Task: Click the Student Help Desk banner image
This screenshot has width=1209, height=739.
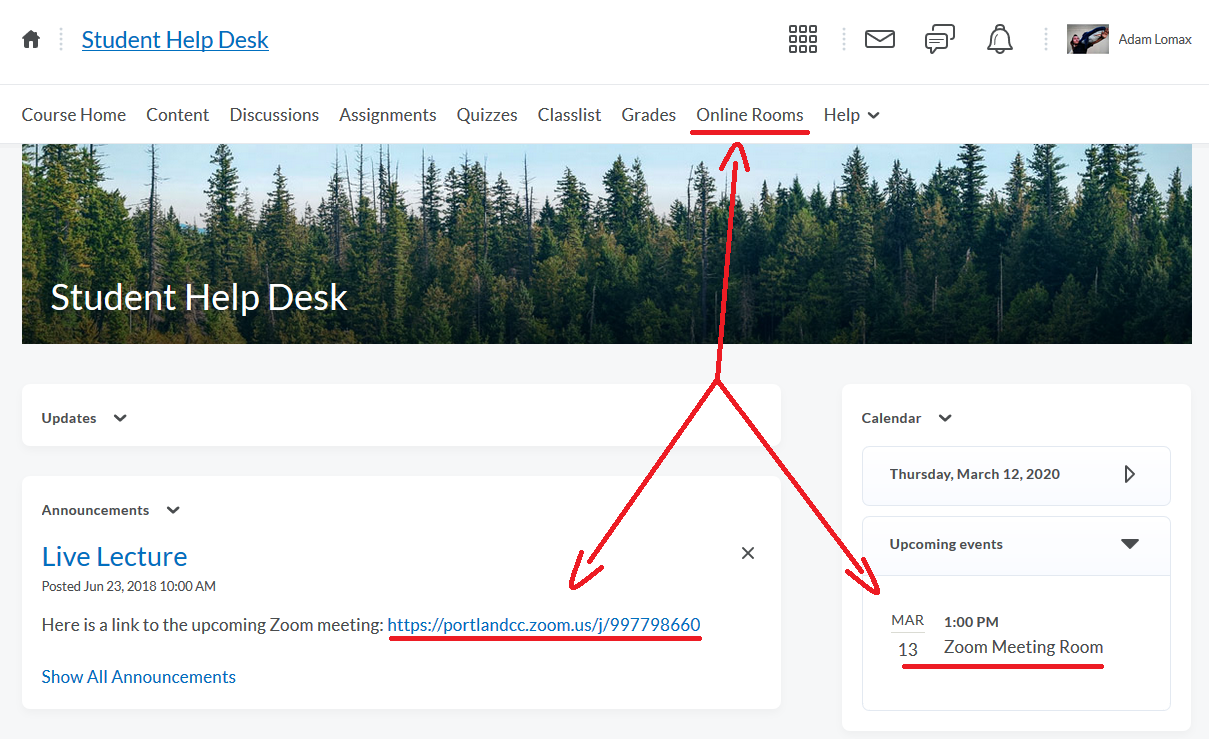Action: click(x=606, y=243)
